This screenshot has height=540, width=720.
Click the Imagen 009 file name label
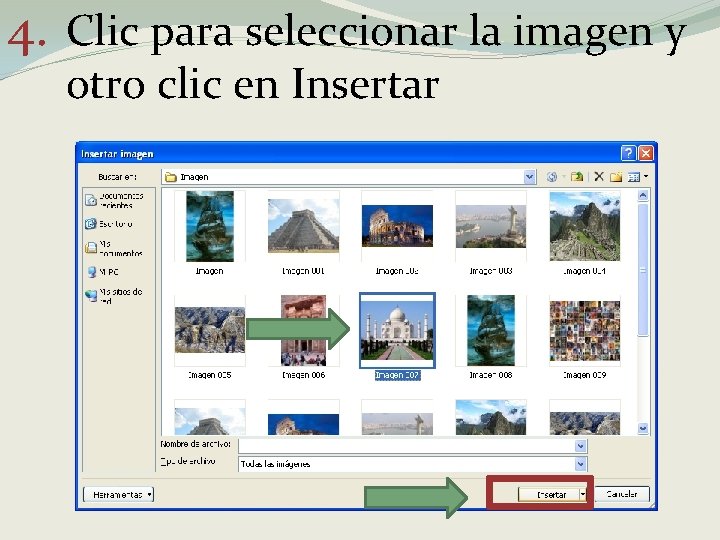tap(585, 375)
